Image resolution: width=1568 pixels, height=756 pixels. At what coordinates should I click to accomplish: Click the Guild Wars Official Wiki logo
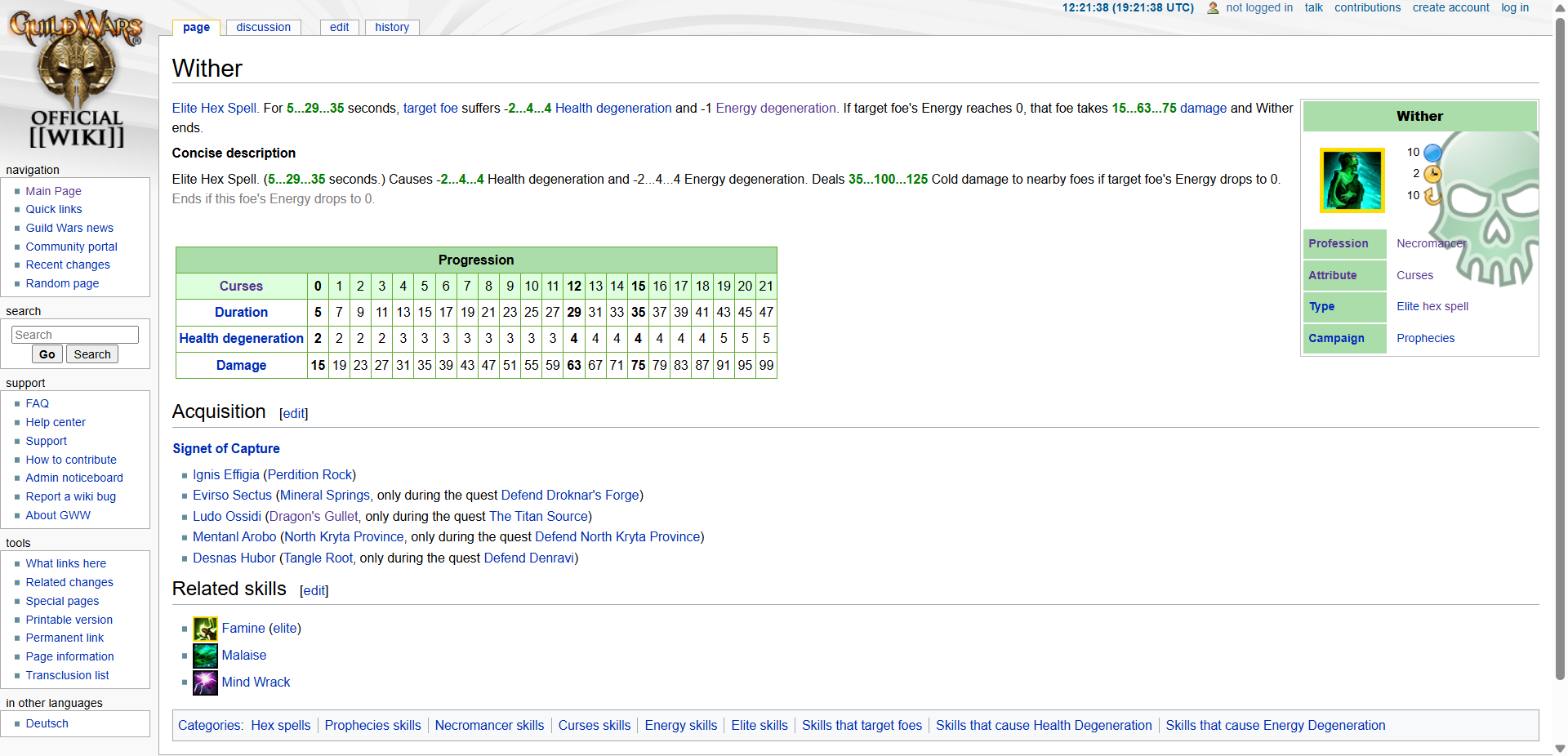click(x=76, y=78)
